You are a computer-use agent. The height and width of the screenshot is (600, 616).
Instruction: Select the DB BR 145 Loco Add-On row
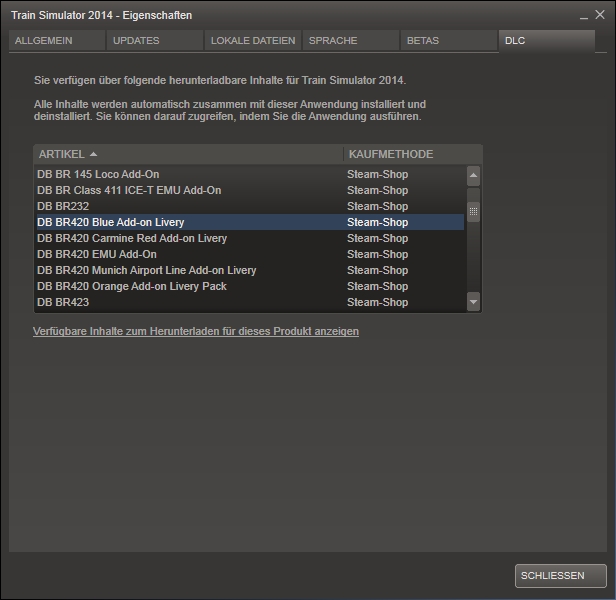pos(250,174)
